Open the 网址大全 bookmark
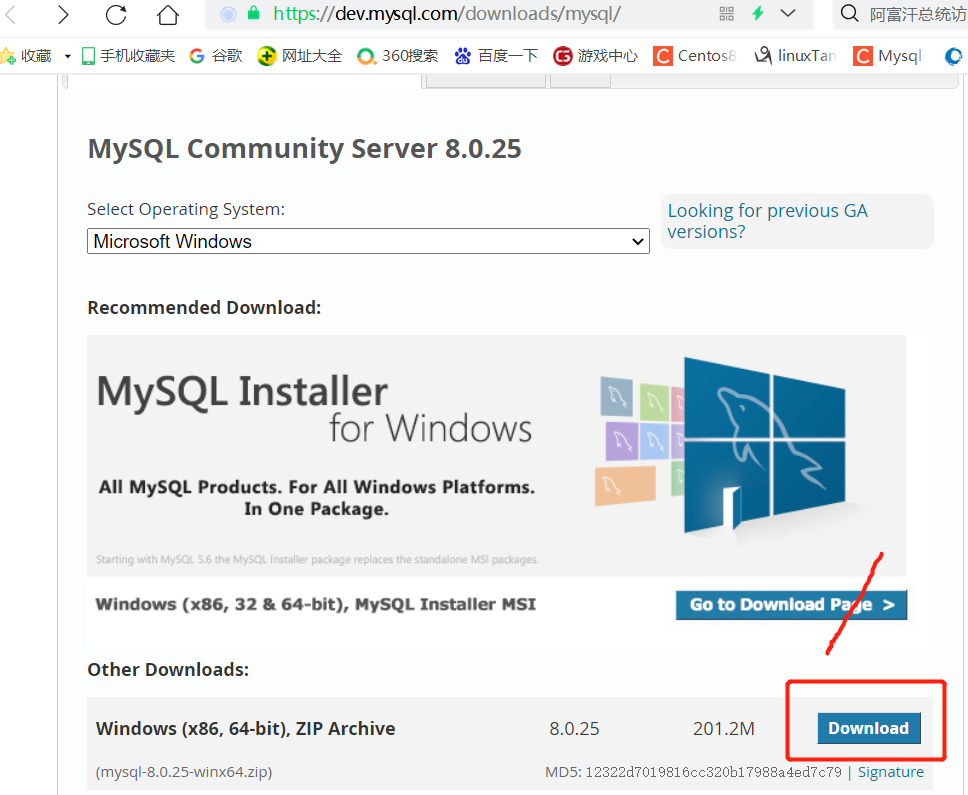This screenshot has width=968, height=795. pyautogui.click(x=299, y=56)
